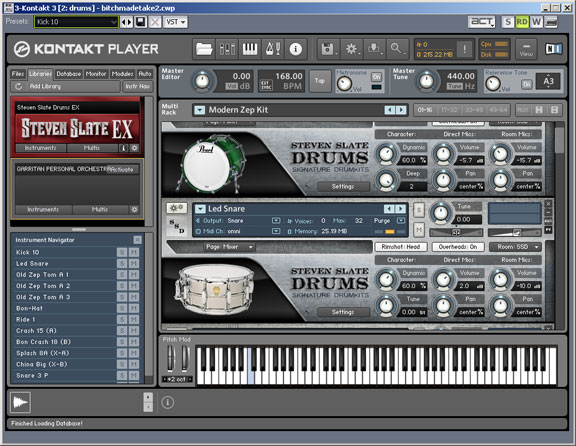Show the output mixer section
The image size is (576, 446).
tap(227, 49)
